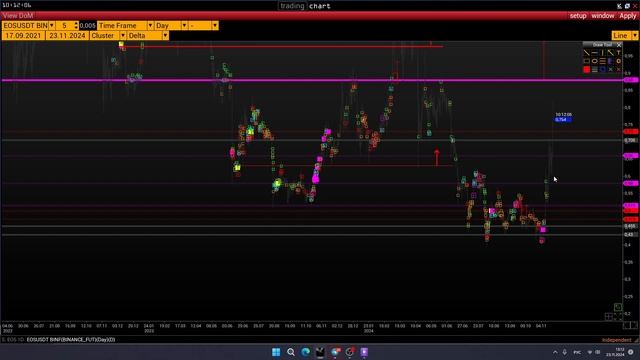The width and height of the screenshot is (640, 360).
Task: Pick the dark blue color in Draw Tool
Action: coord(602,69)
